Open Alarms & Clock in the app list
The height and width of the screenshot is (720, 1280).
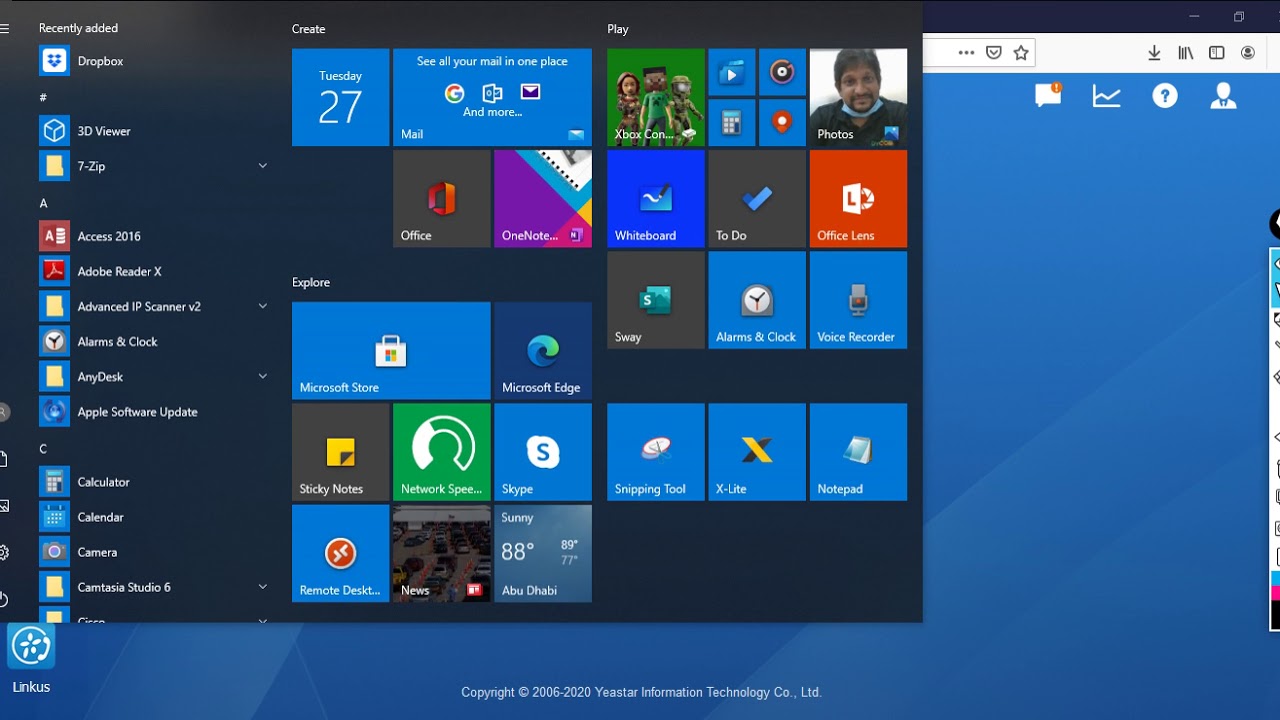[153, 341]
